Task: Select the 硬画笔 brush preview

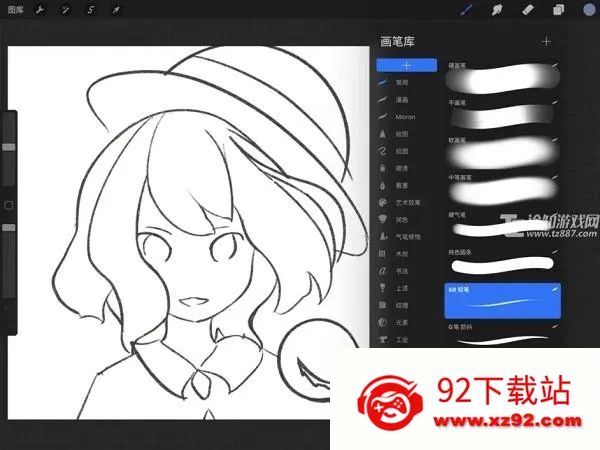Action: coord(502,78)
